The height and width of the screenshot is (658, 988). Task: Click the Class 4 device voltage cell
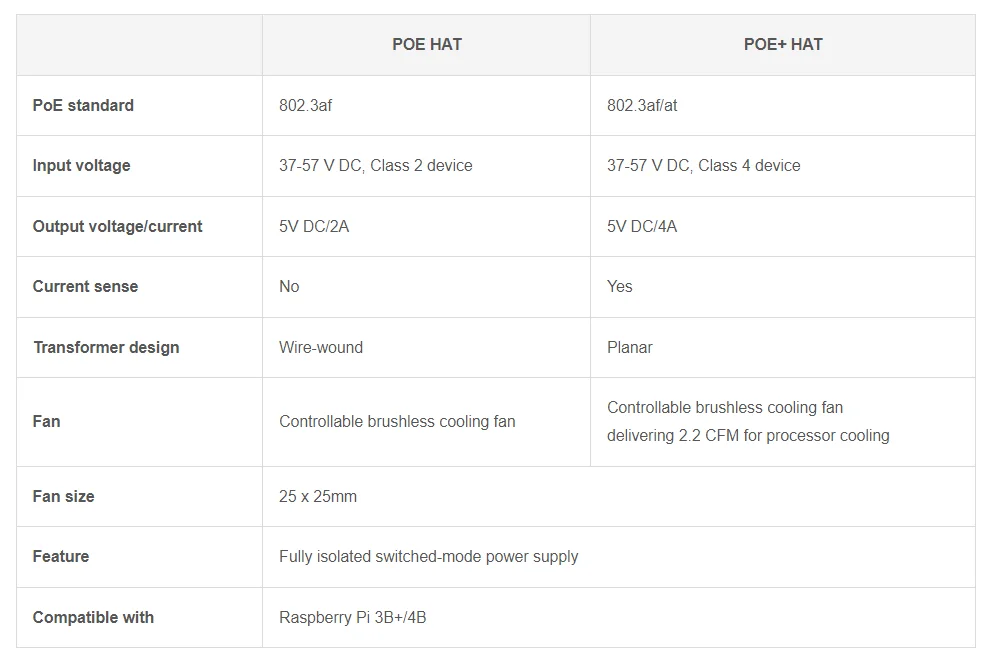[704, 165]
